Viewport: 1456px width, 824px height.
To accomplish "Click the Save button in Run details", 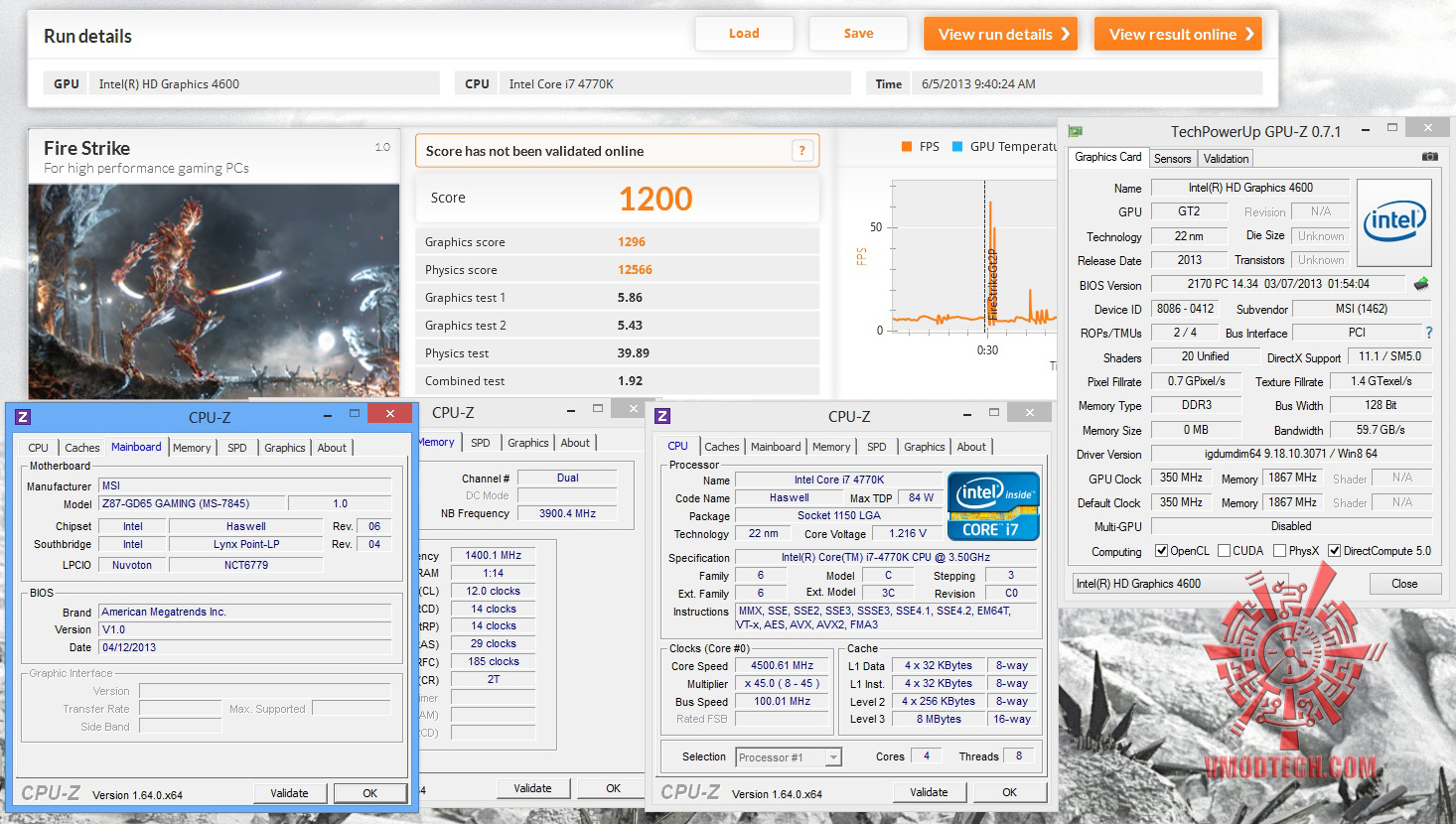I will click(x=859, y=34).
